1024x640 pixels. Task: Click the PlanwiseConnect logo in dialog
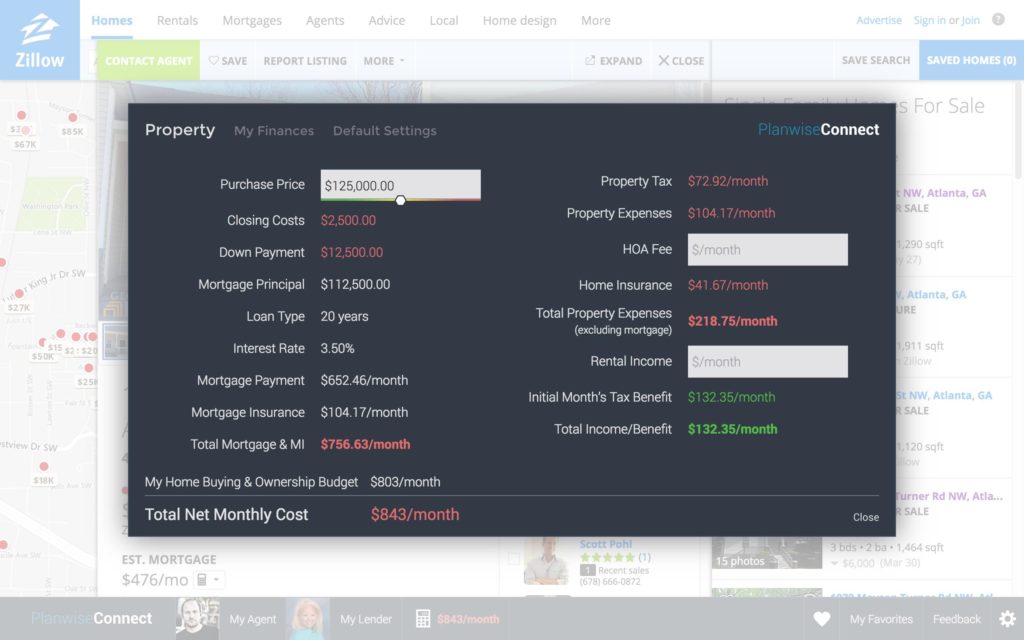pyautogui.click(x=818, y=129)
